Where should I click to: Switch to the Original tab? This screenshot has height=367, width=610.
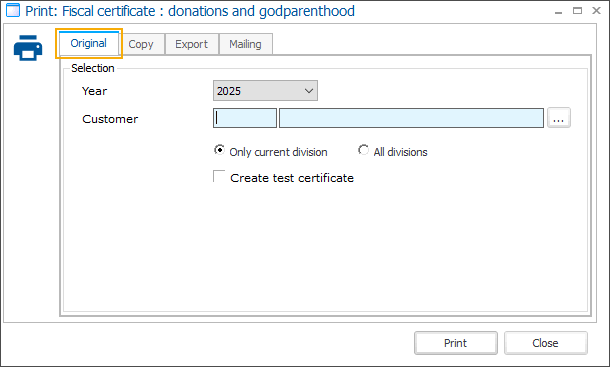[x=89, y=43]
